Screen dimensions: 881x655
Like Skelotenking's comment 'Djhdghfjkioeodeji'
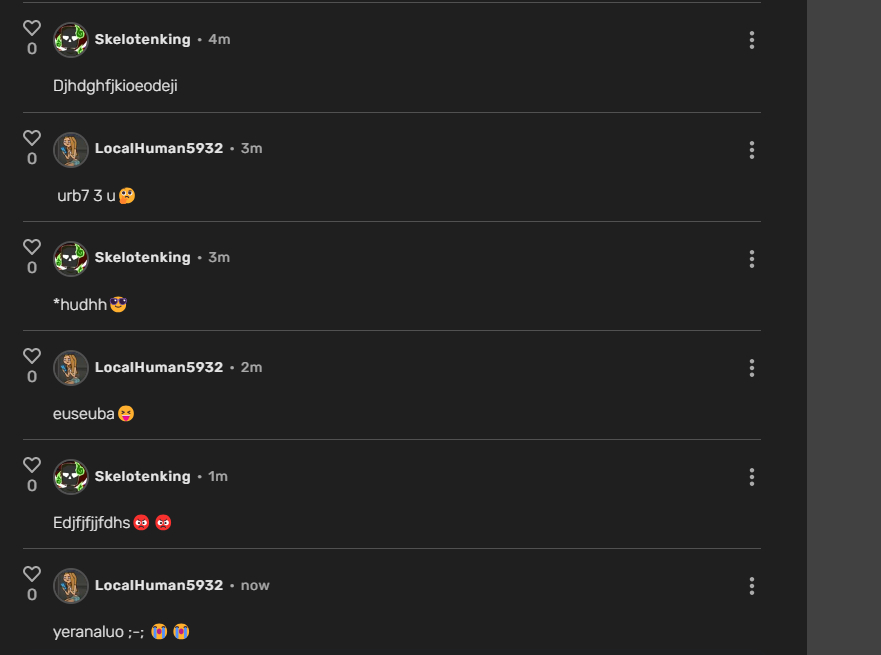coord(32,28)
